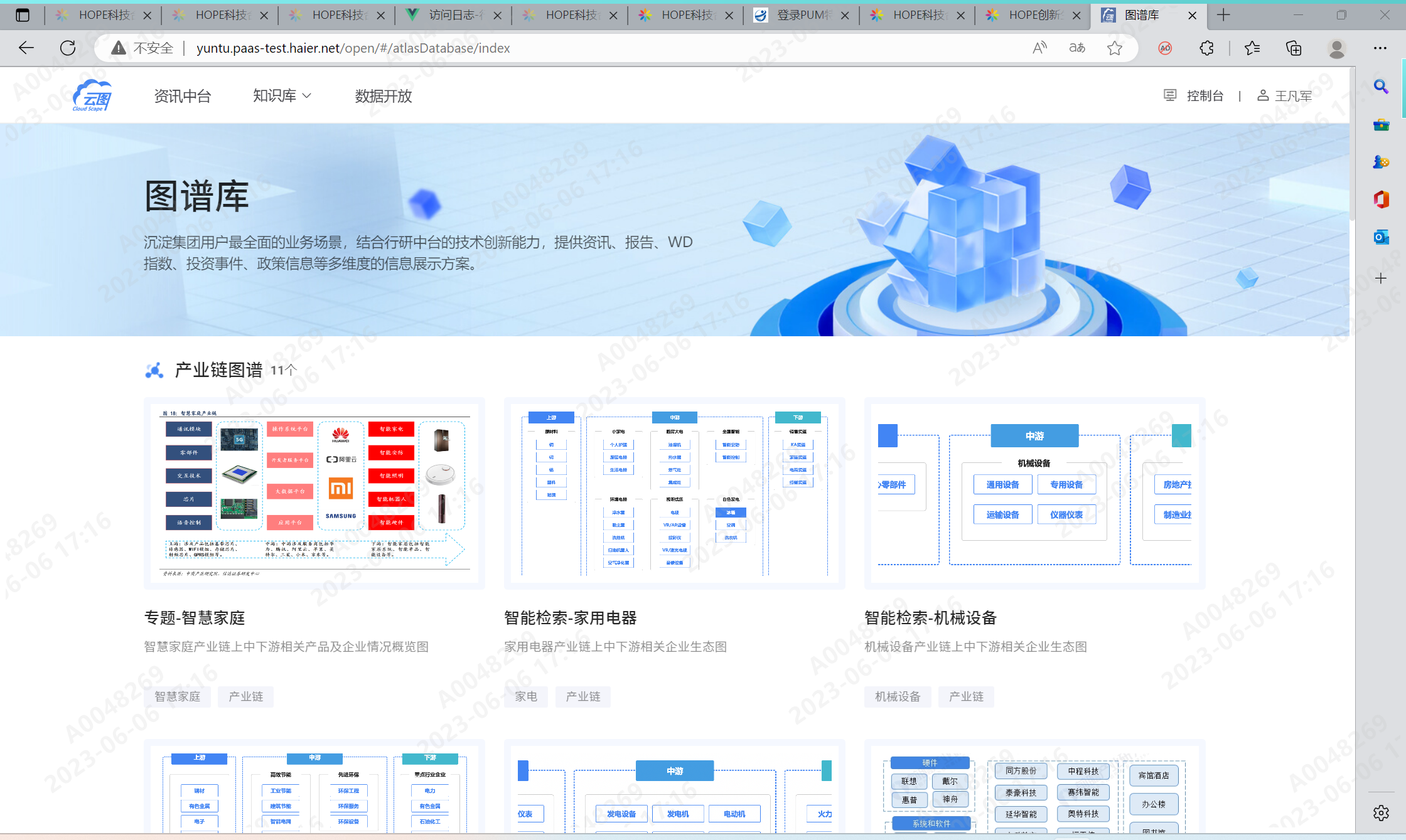Viewport: 1406px width, 840px height.
Task: Add a sidebar app with plus icon
Action: tap(1381, 278)
